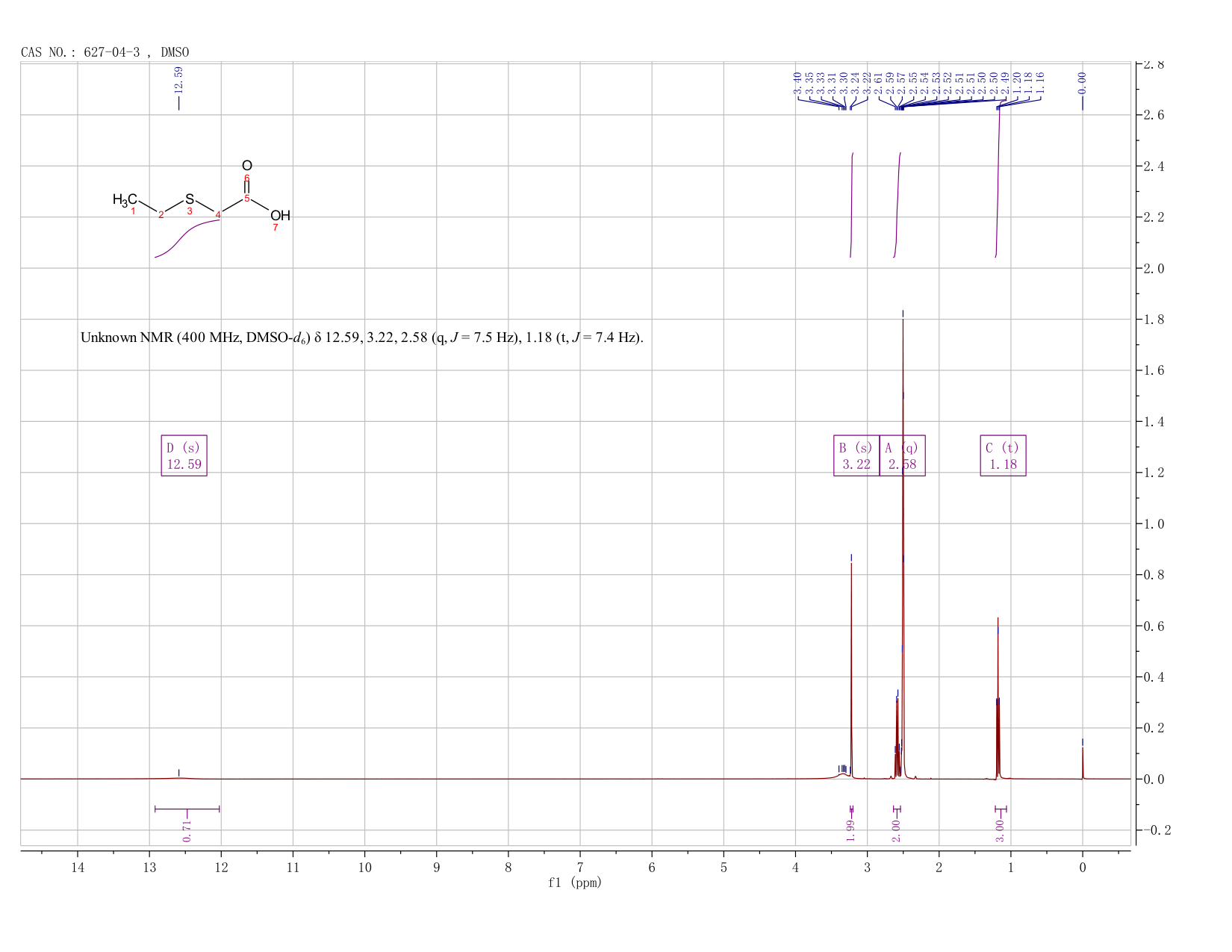Screen dimensions: 1232x952
Task: Click red atom number "4" in the structure
Action: 218,215
